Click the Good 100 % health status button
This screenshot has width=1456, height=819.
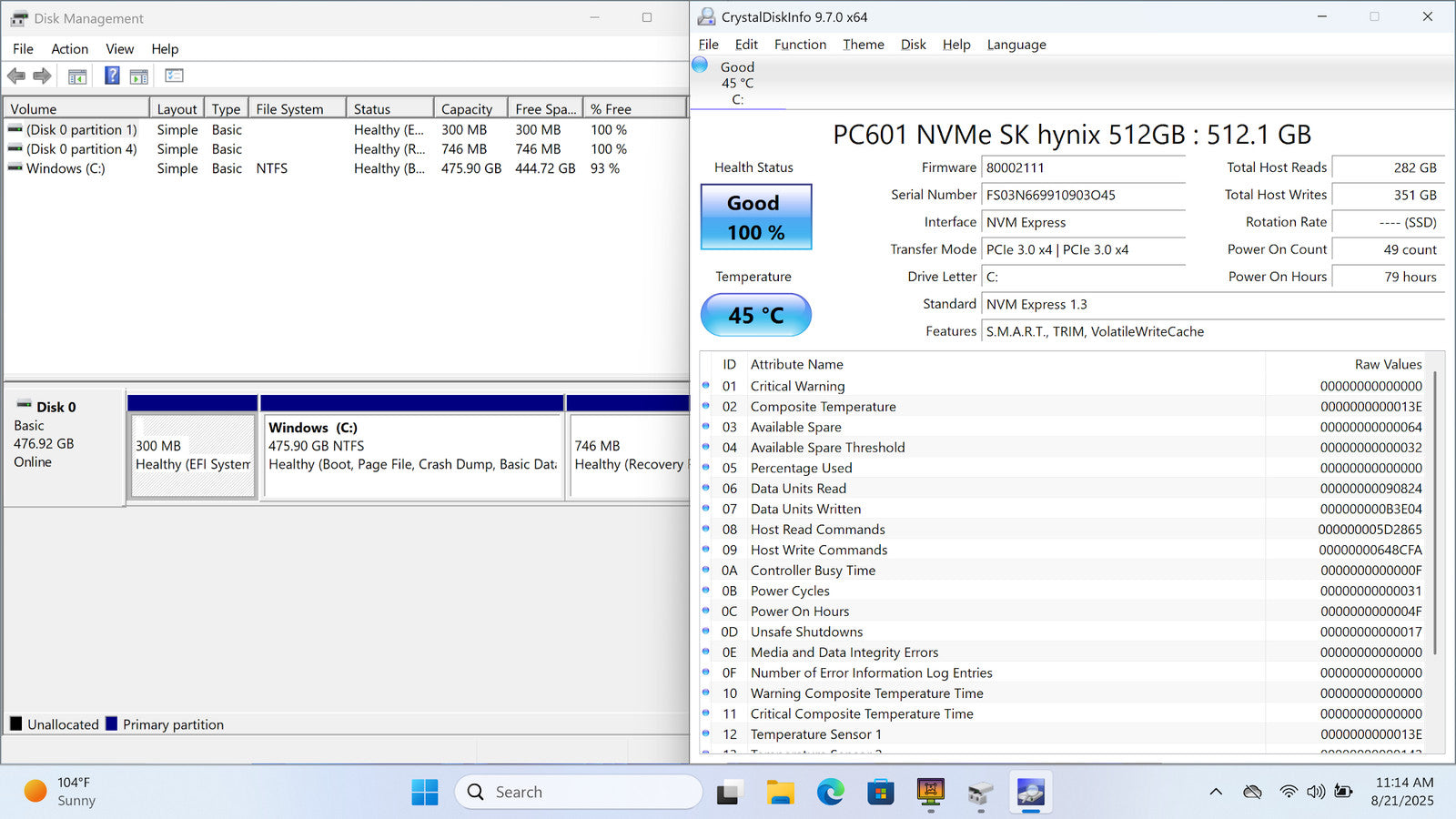pos(755,217)
